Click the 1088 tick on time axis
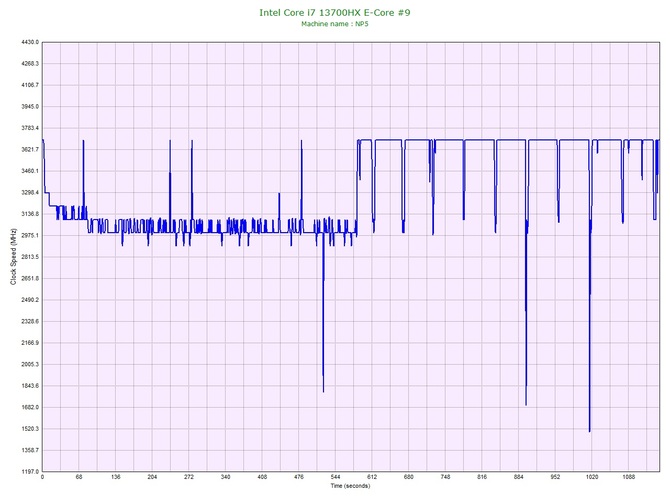This screenshot has height=503, width=670. (x=629, y=477)
